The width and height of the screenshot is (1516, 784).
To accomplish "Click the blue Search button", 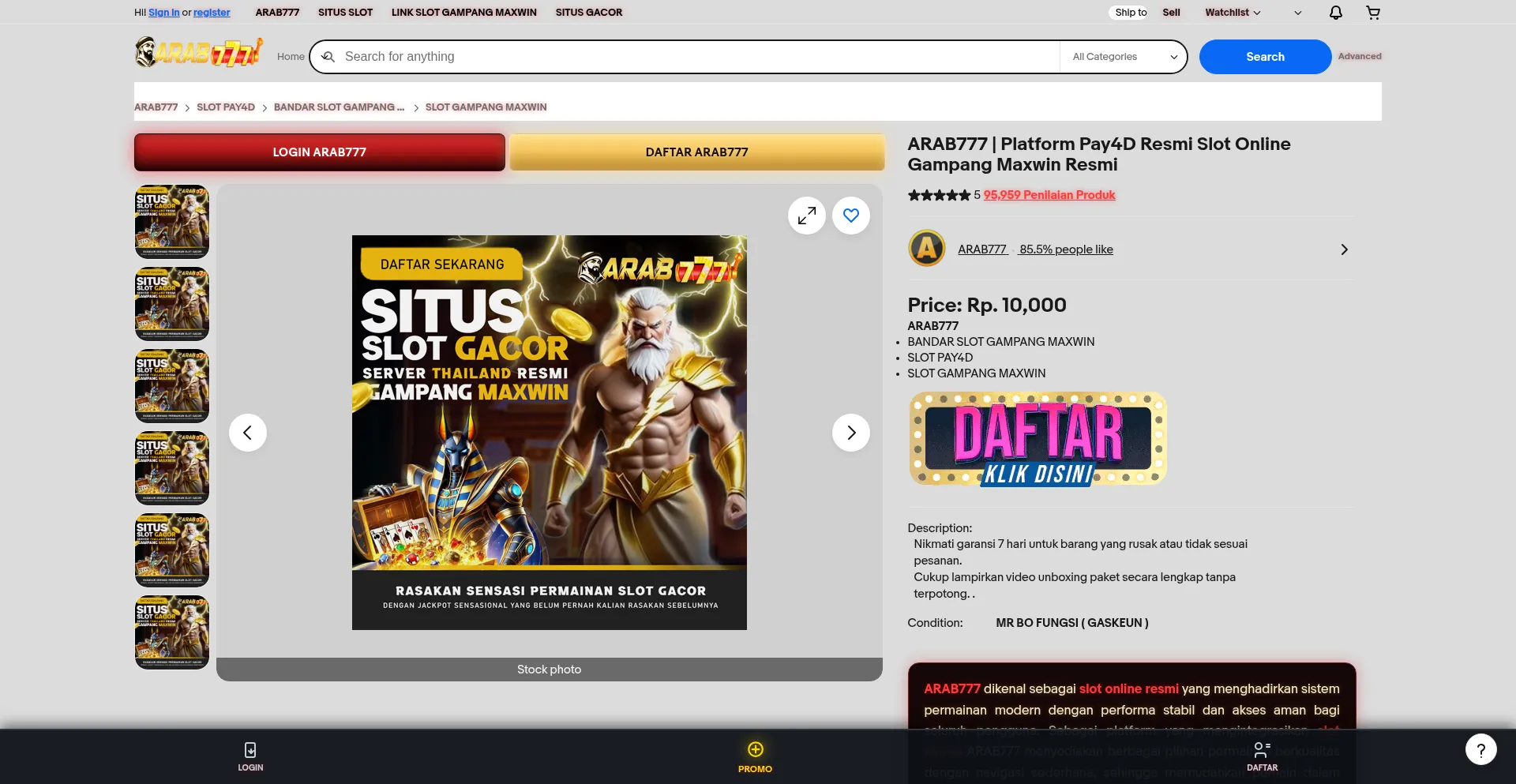I will point(1265,57).
